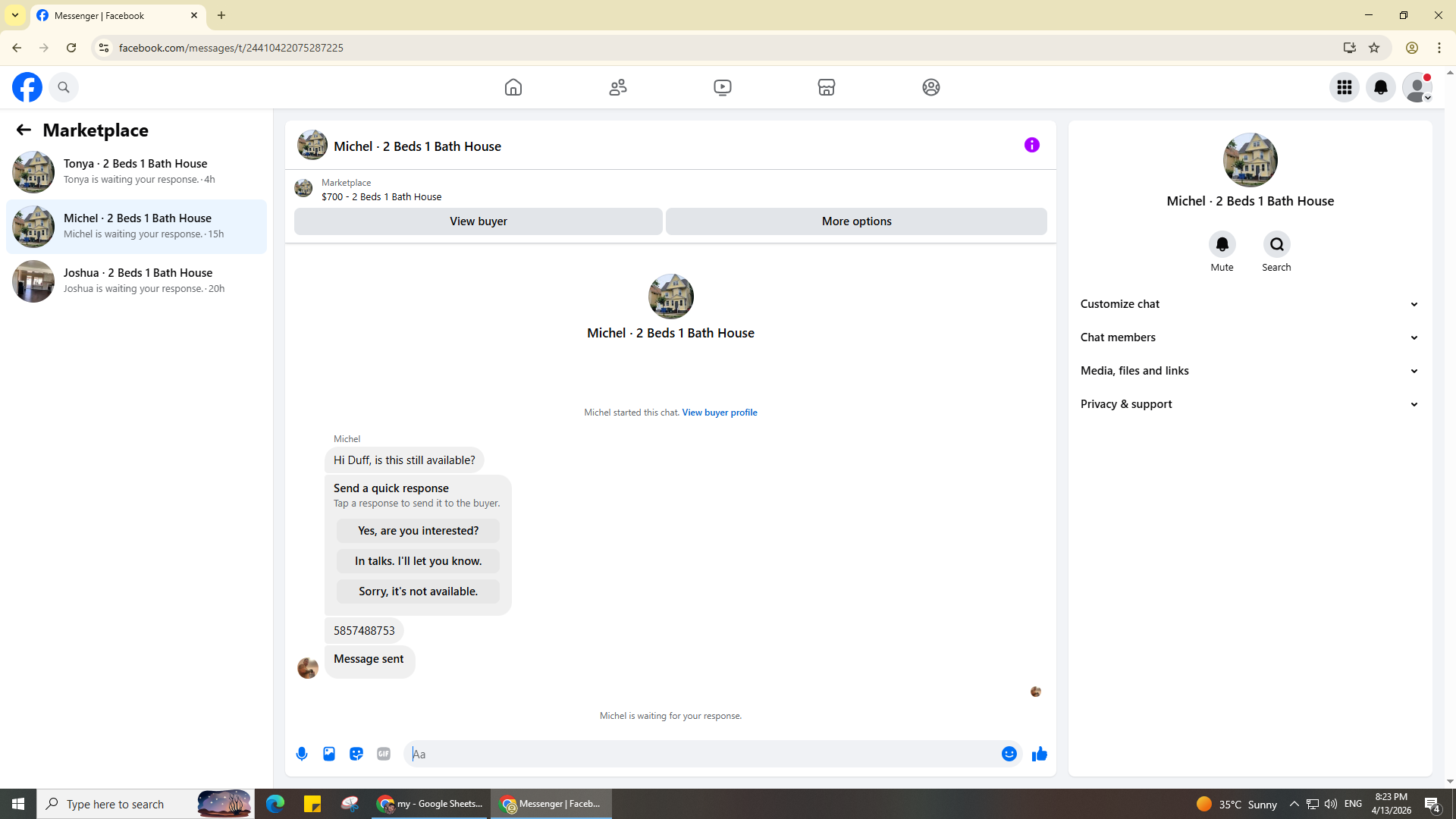Viewport: 1456px width, 819px height.
Task: Switch to the Messenger | Facebook browser tab
Action: click(118, 15)
